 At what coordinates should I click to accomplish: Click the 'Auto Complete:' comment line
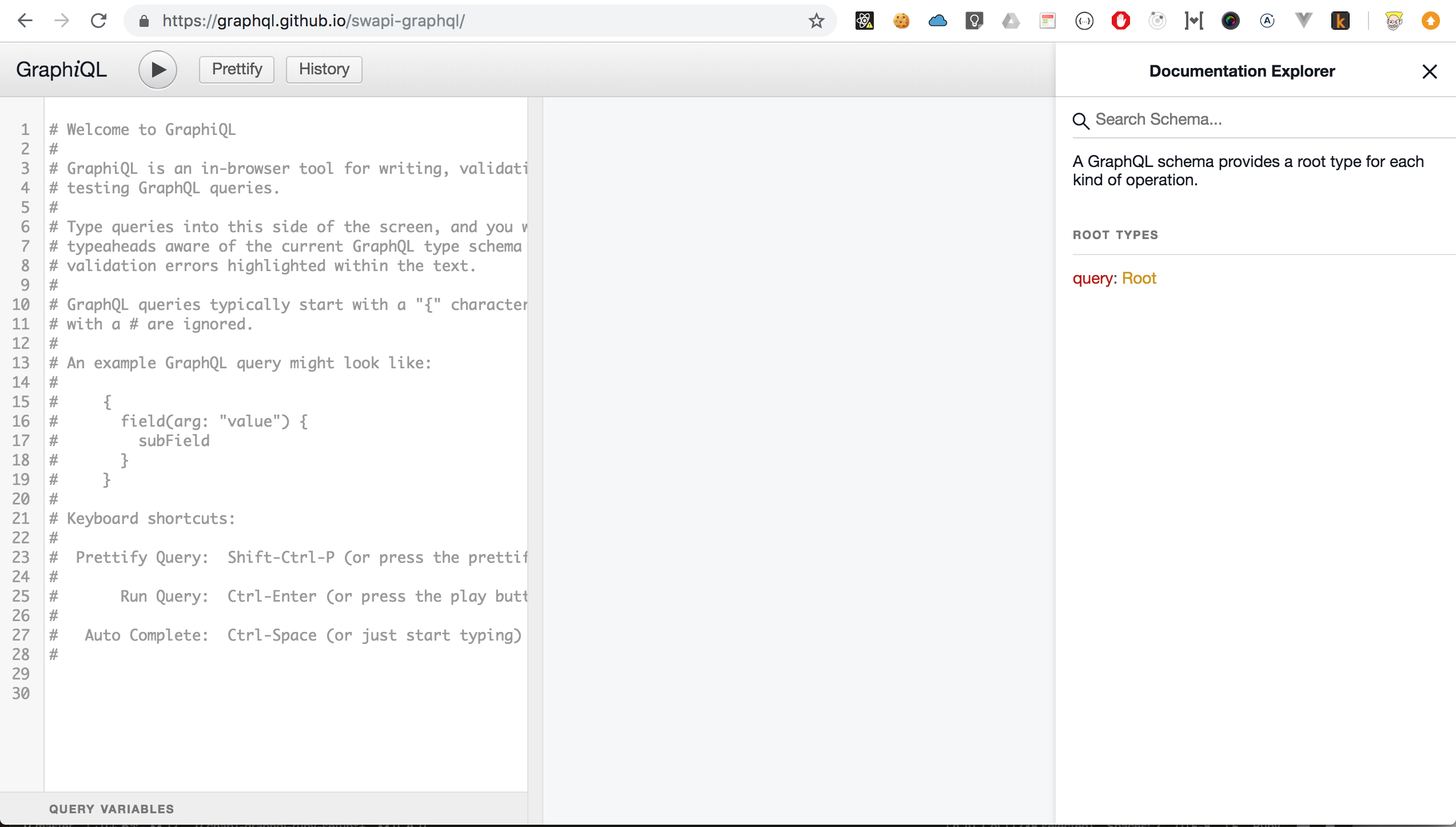point(285,635)
